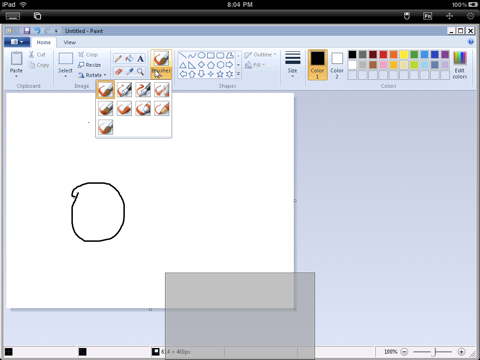Open Edit colors

point(460,65)
